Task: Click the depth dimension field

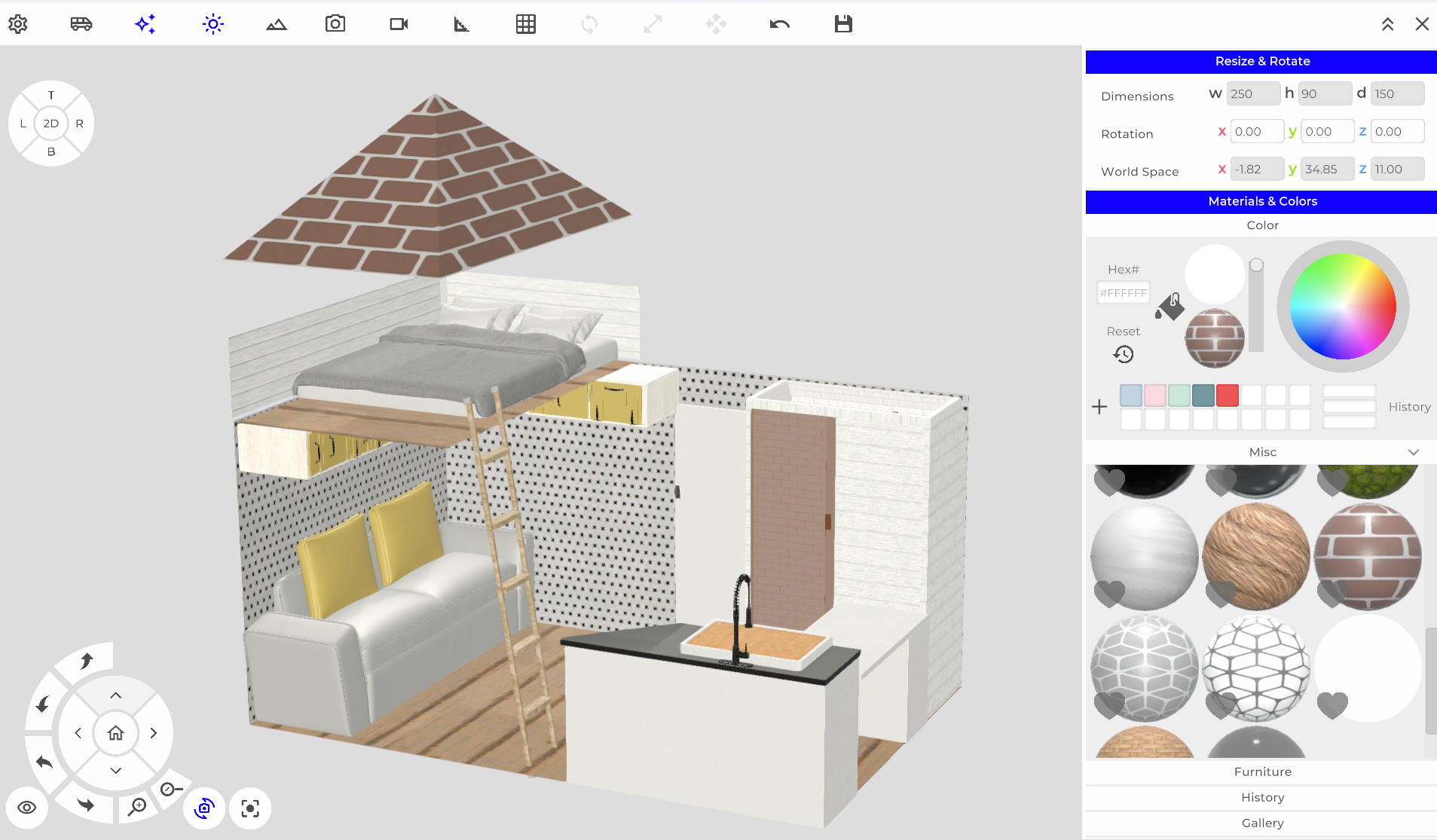Action: click(x=1397, y=93)
